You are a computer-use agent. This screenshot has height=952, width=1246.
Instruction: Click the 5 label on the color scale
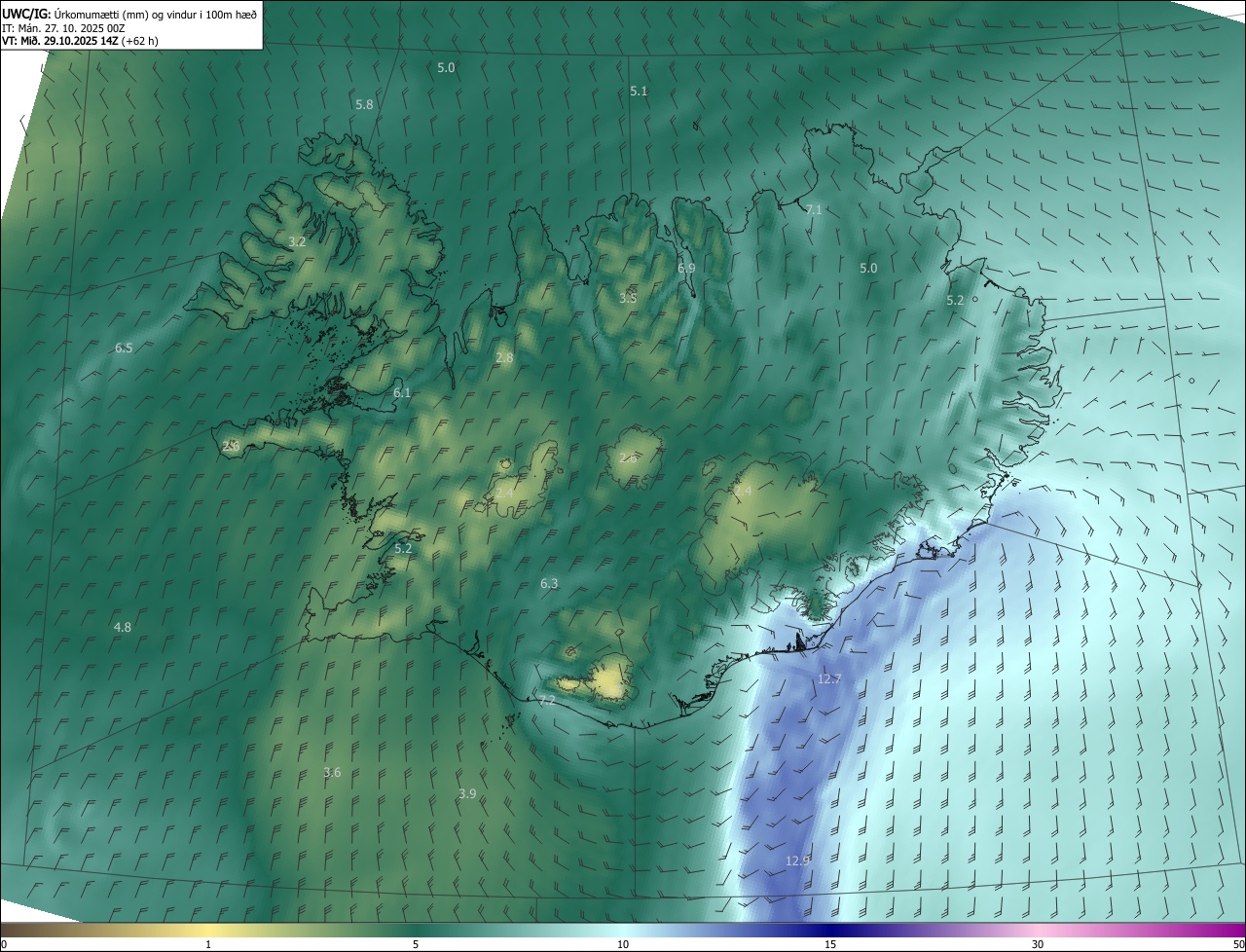pyautogui.click(x=416, y=944)
